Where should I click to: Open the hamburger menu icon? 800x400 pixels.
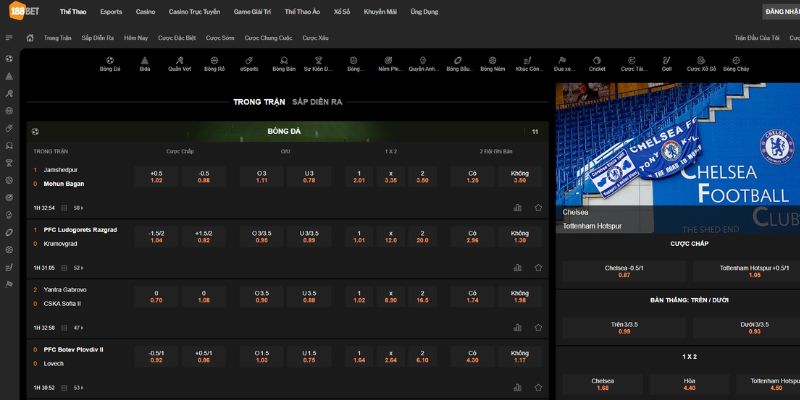coord(9,38)
